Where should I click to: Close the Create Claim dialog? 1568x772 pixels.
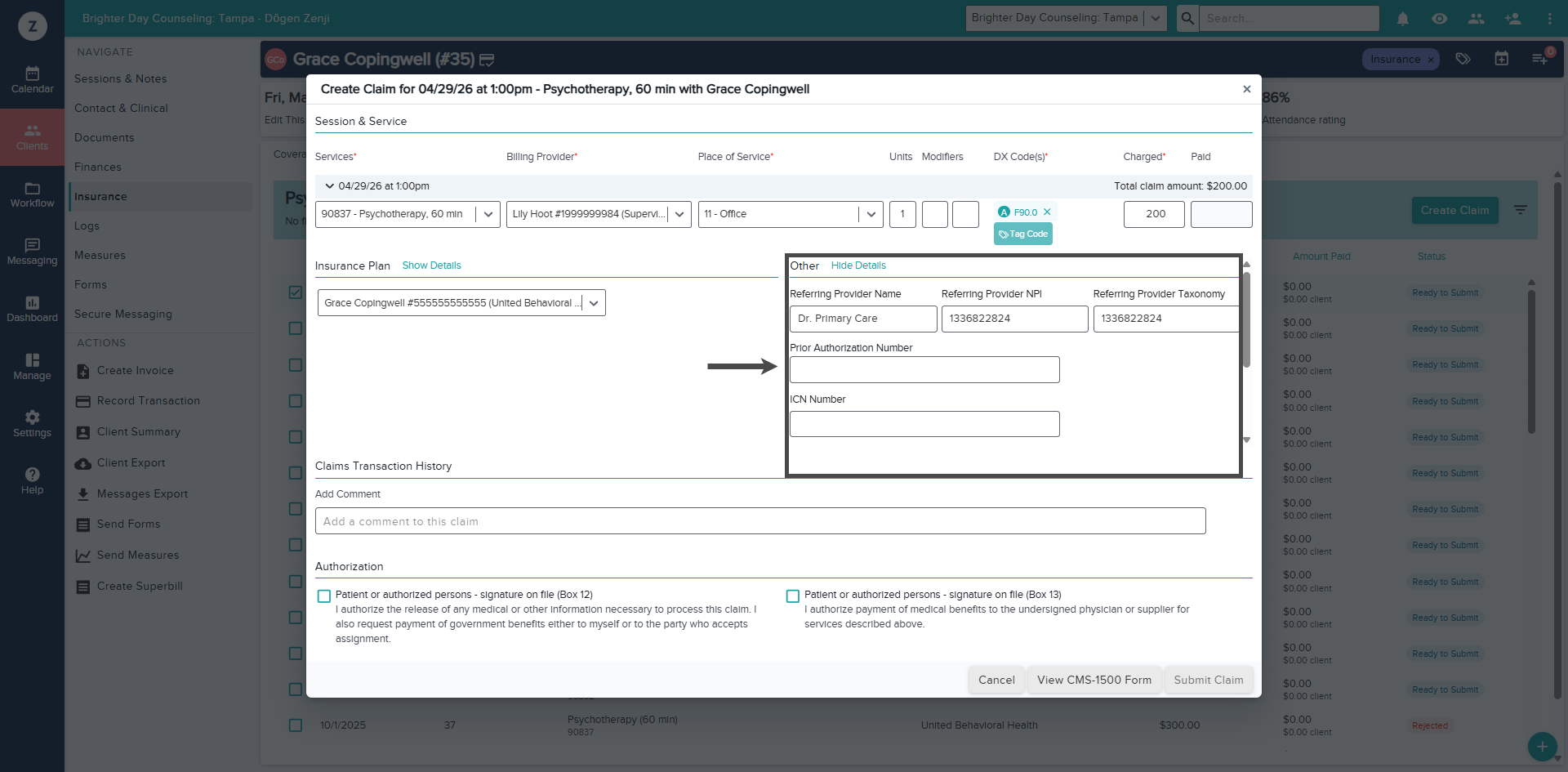[x=1247, y=89]
